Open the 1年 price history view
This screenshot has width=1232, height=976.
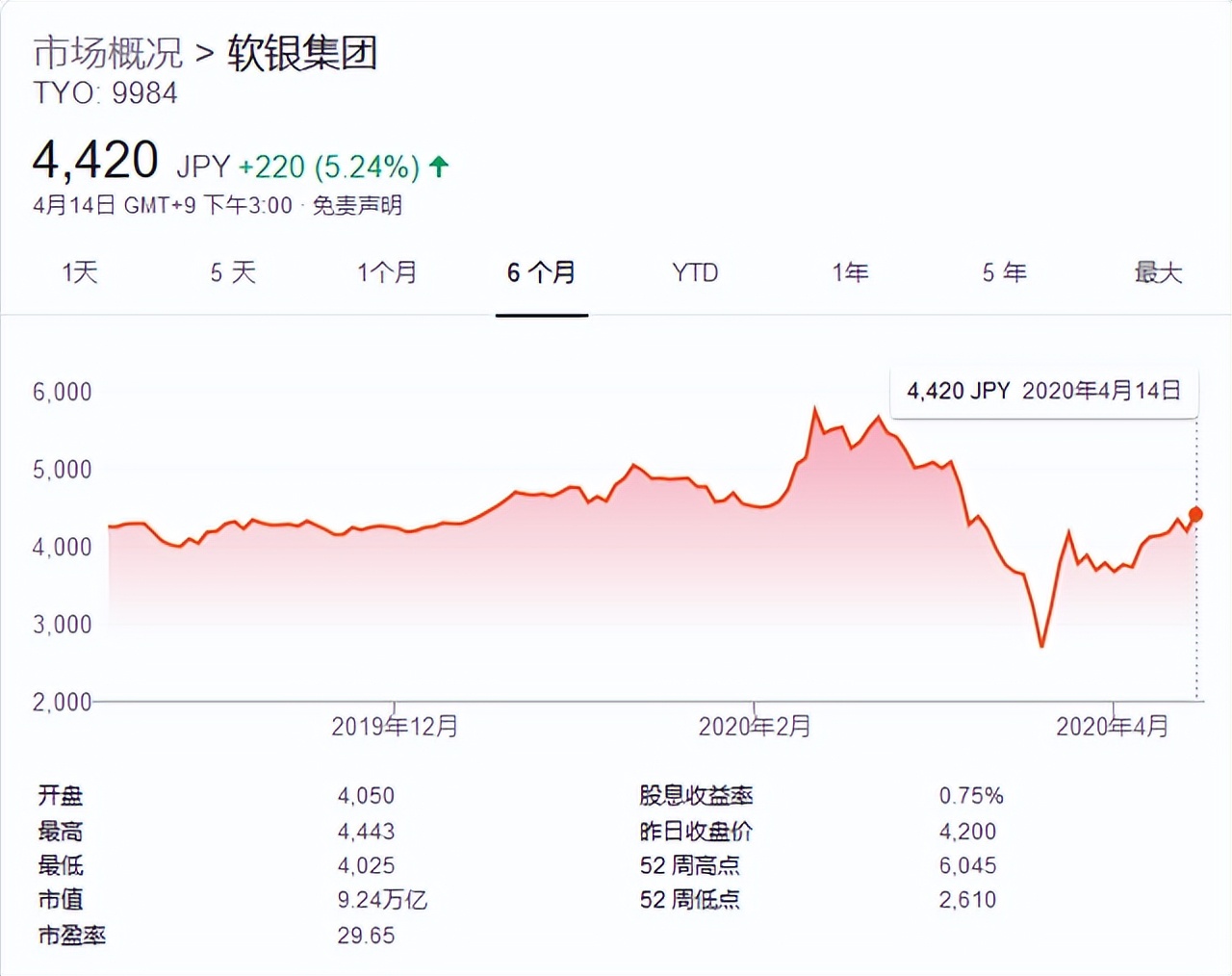pos(850,272)
